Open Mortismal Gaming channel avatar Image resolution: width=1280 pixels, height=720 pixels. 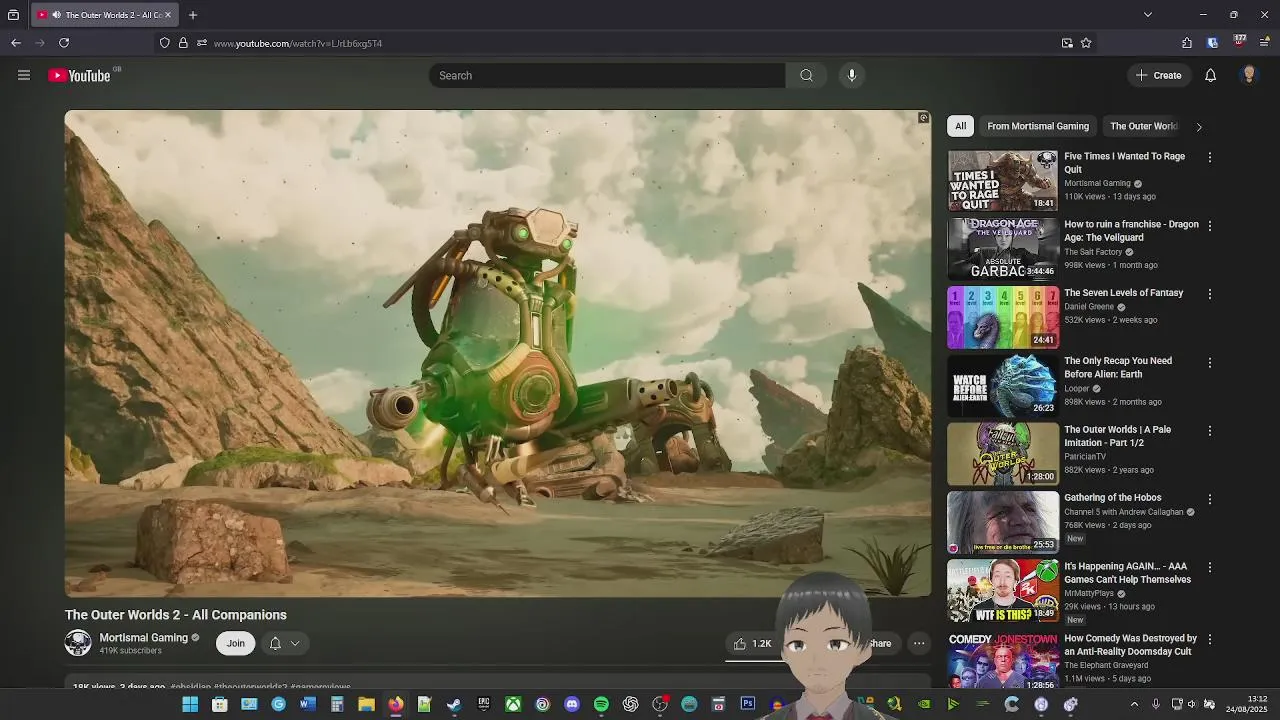click(x=78, y=643)
